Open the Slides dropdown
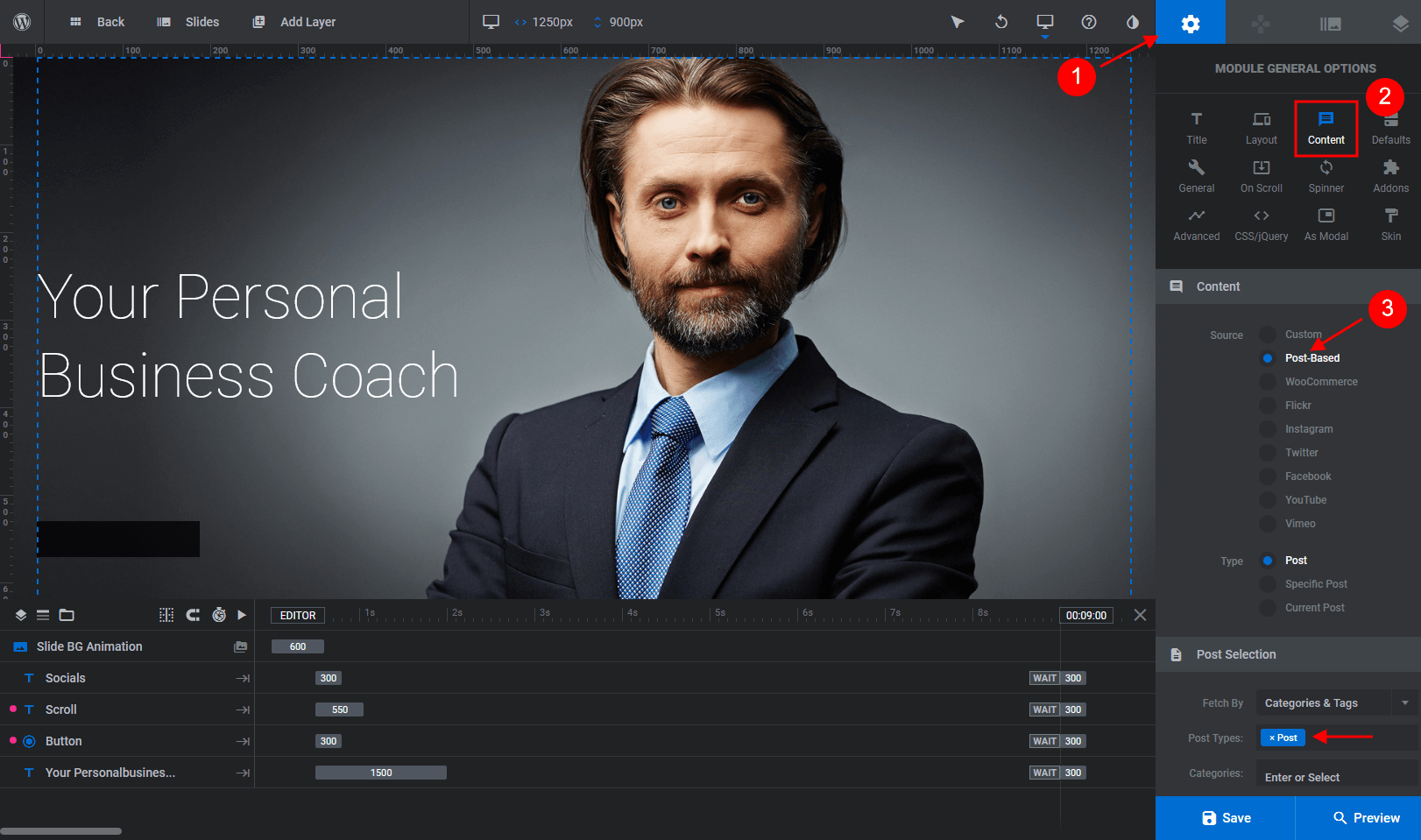 (187, 22)
